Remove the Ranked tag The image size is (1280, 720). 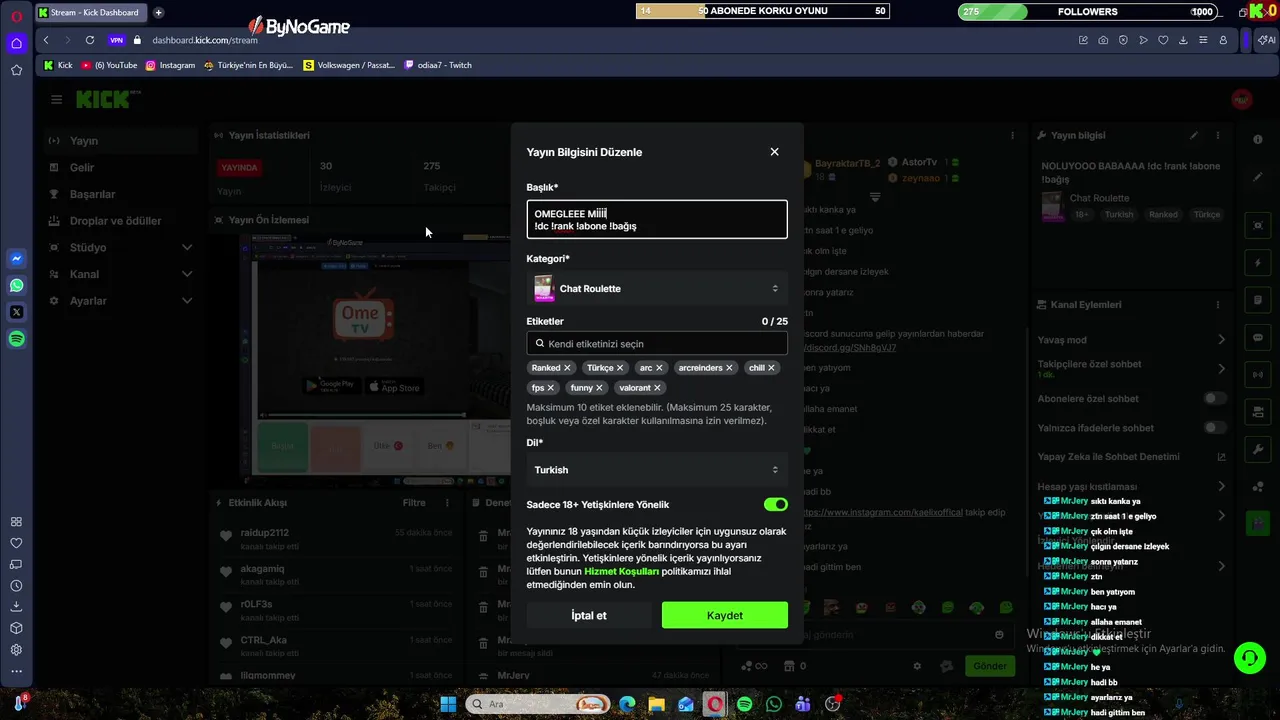point(567,368)
